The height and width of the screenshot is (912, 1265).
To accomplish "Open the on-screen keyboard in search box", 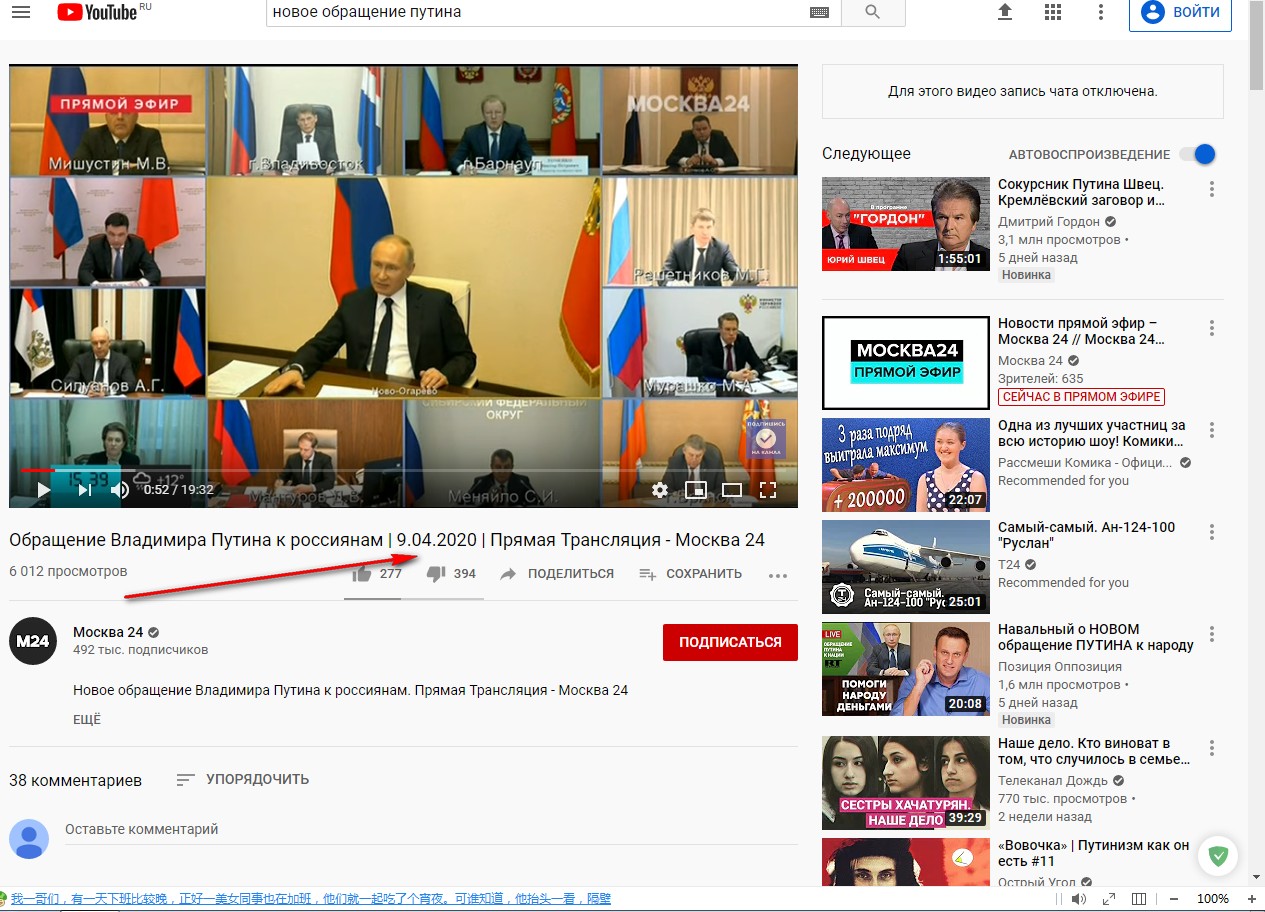I will (x=819, y=12).
